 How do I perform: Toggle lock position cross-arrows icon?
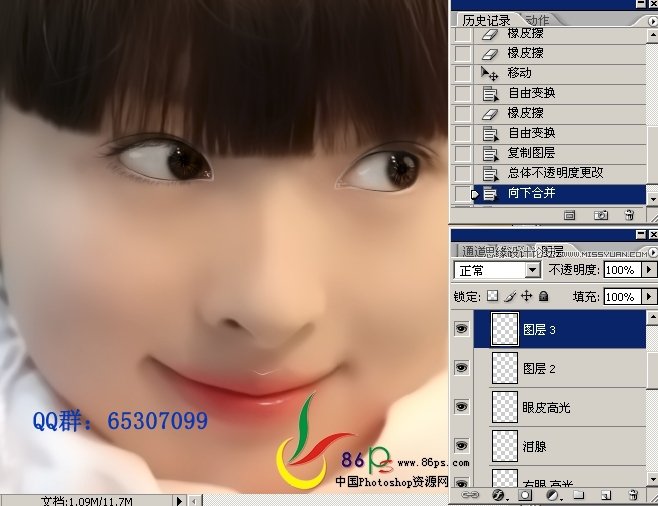(x=526, y=296)
